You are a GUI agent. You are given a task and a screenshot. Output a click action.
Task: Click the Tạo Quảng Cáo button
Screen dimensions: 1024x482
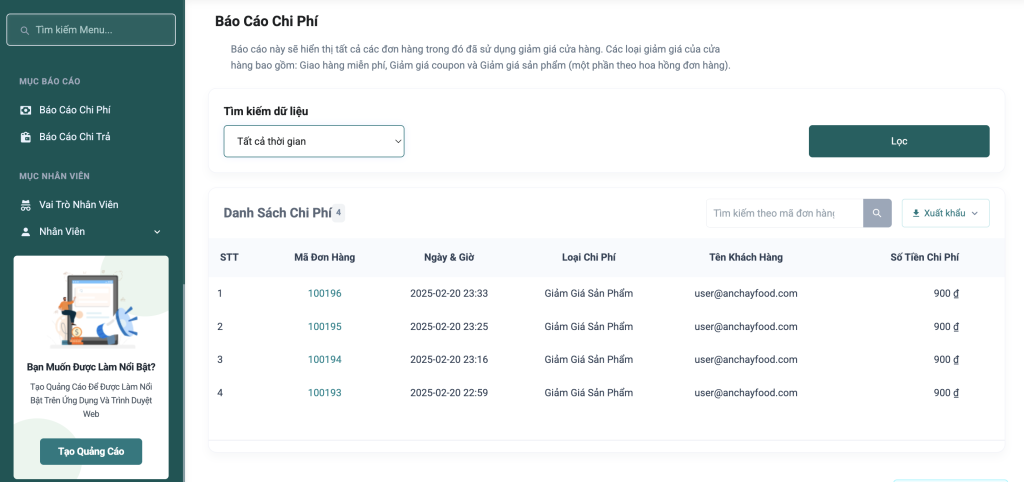[91, 451]
